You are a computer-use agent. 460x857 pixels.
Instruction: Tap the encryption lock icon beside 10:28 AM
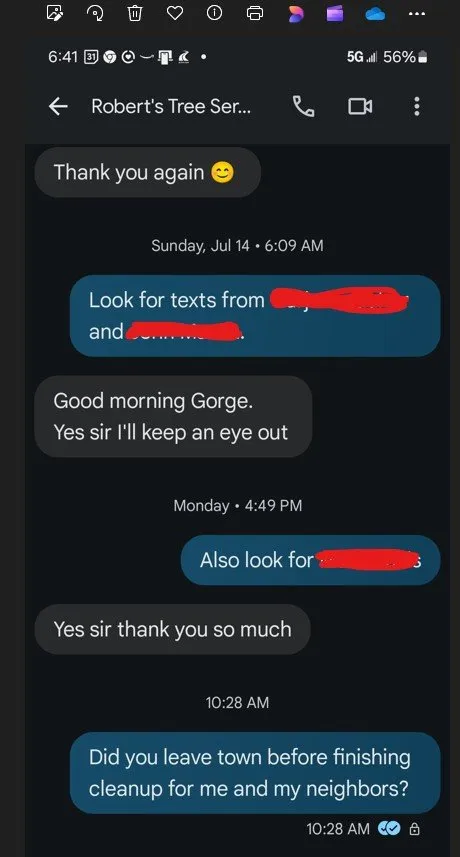(415, 829)
